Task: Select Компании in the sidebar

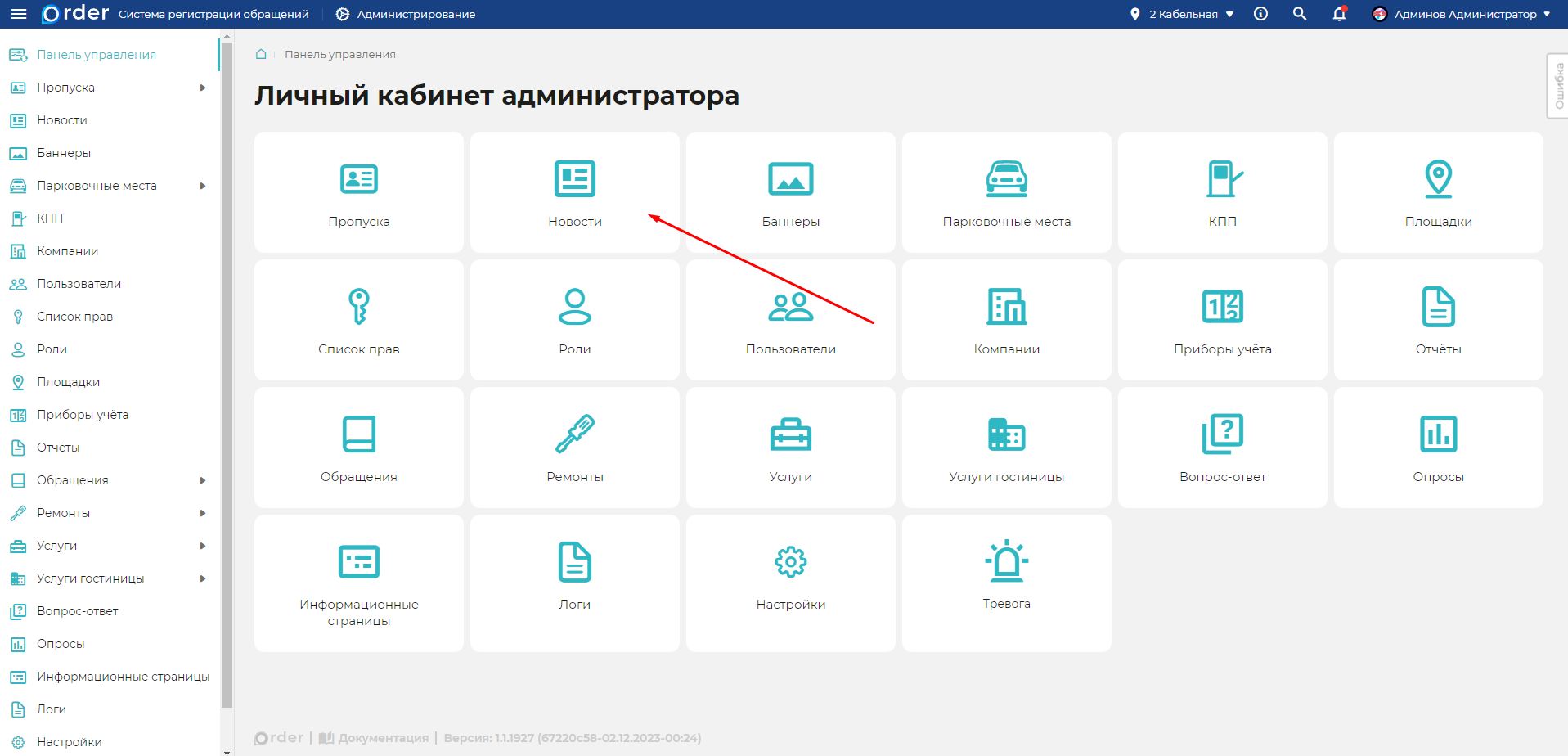Action: pos(67,251)
